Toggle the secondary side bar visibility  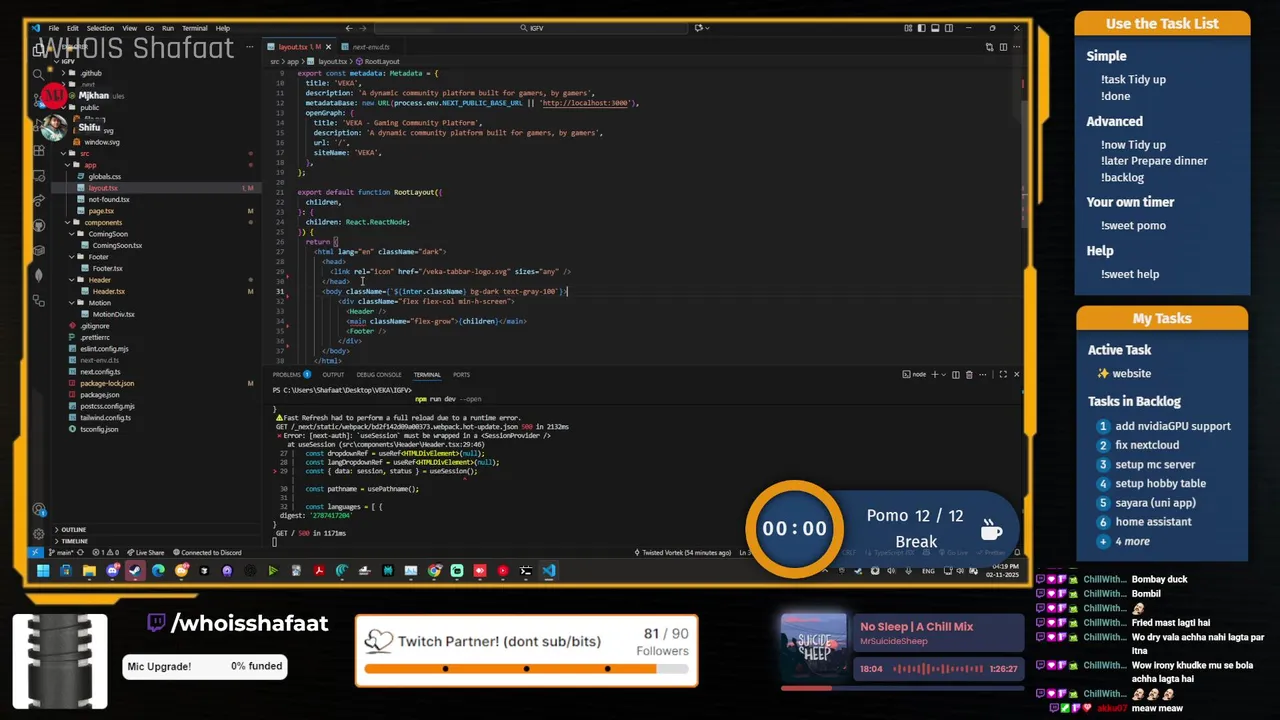click(x=949, y=28)
